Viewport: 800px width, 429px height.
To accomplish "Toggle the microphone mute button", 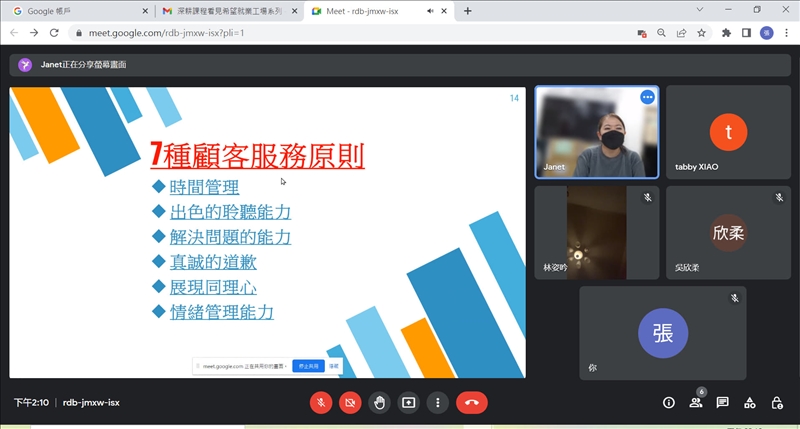I will click(321, 402).
